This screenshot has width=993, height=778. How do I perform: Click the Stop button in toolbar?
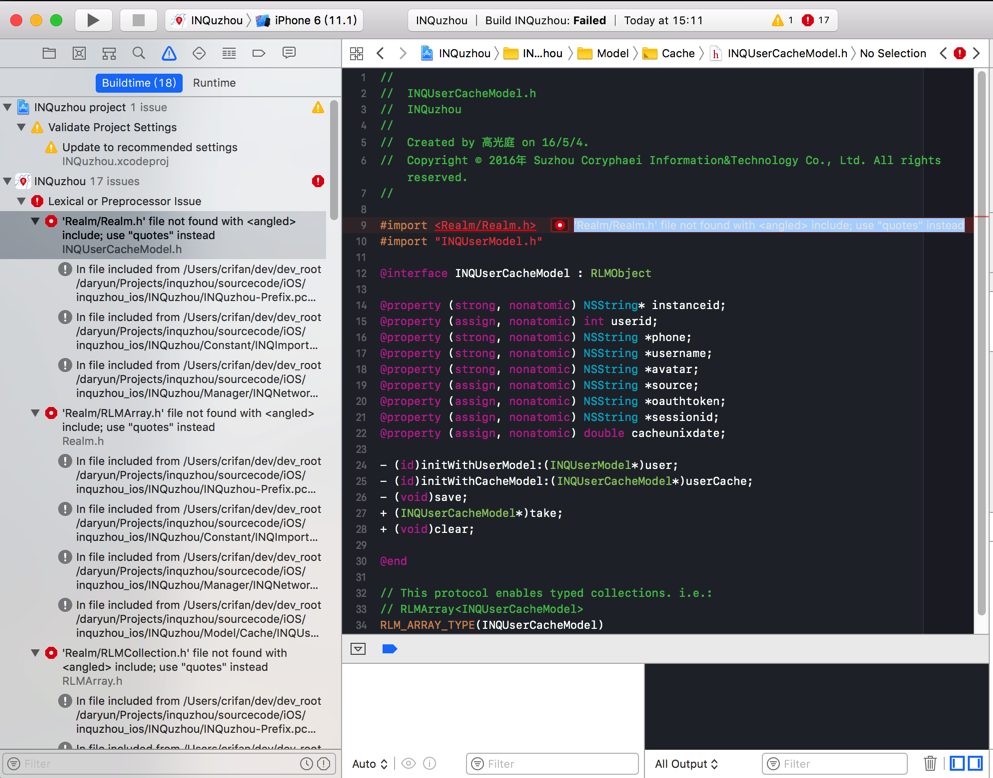(x=138, y=20)
